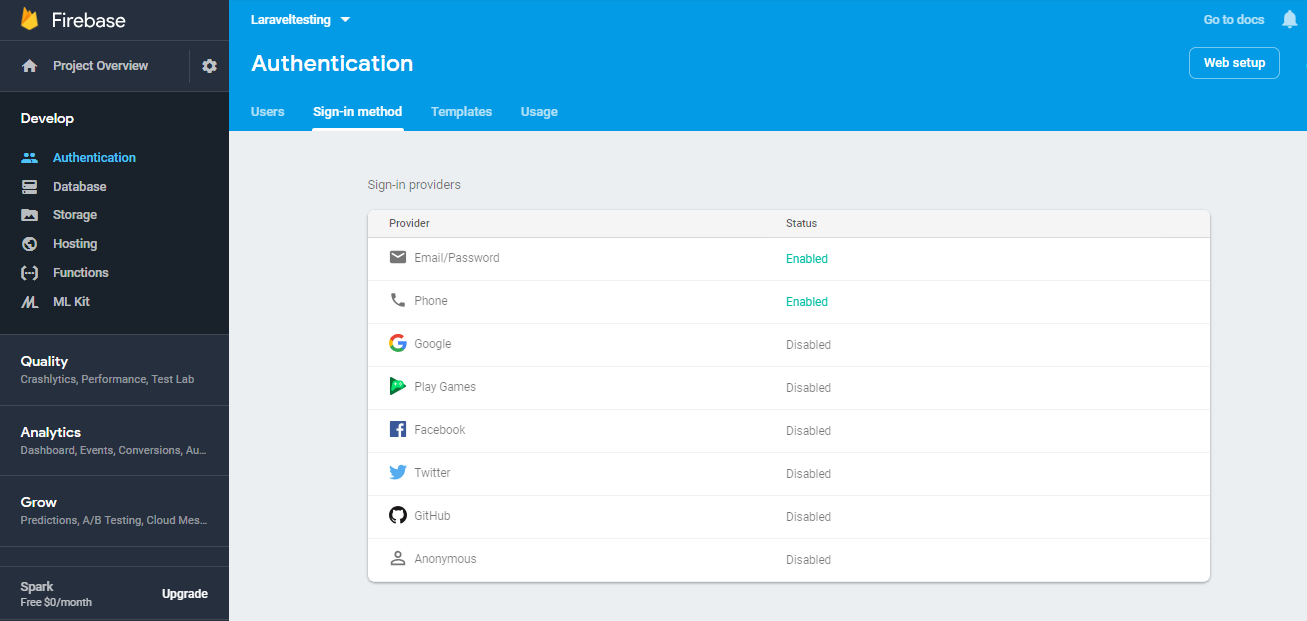Click the Firebase flame logo
1307x621 pixels.
(x=30, y=19)
